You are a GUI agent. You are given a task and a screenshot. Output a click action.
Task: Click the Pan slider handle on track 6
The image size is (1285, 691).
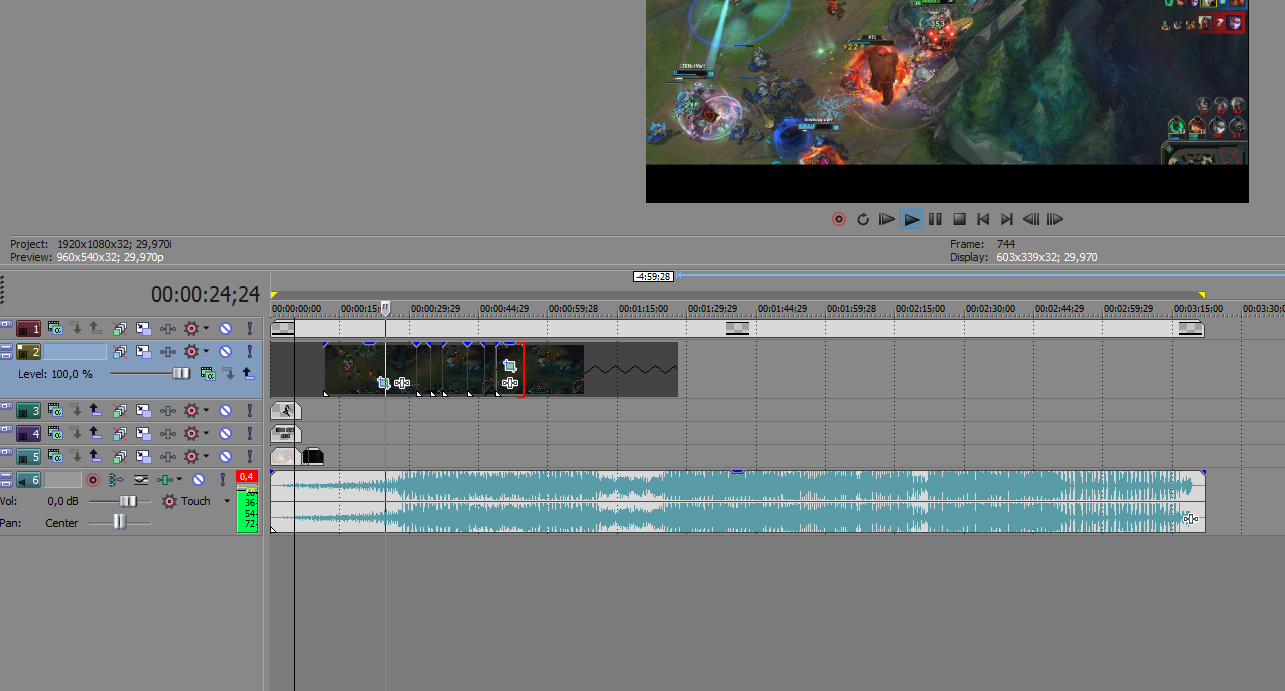pos(119,522)
